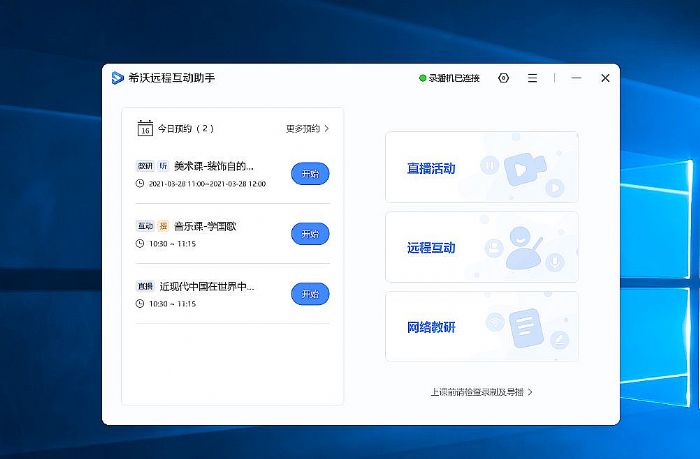The image size is (700, 459).
Task: Click the 听 tag on the art lesson
Action: click(163, 166)
